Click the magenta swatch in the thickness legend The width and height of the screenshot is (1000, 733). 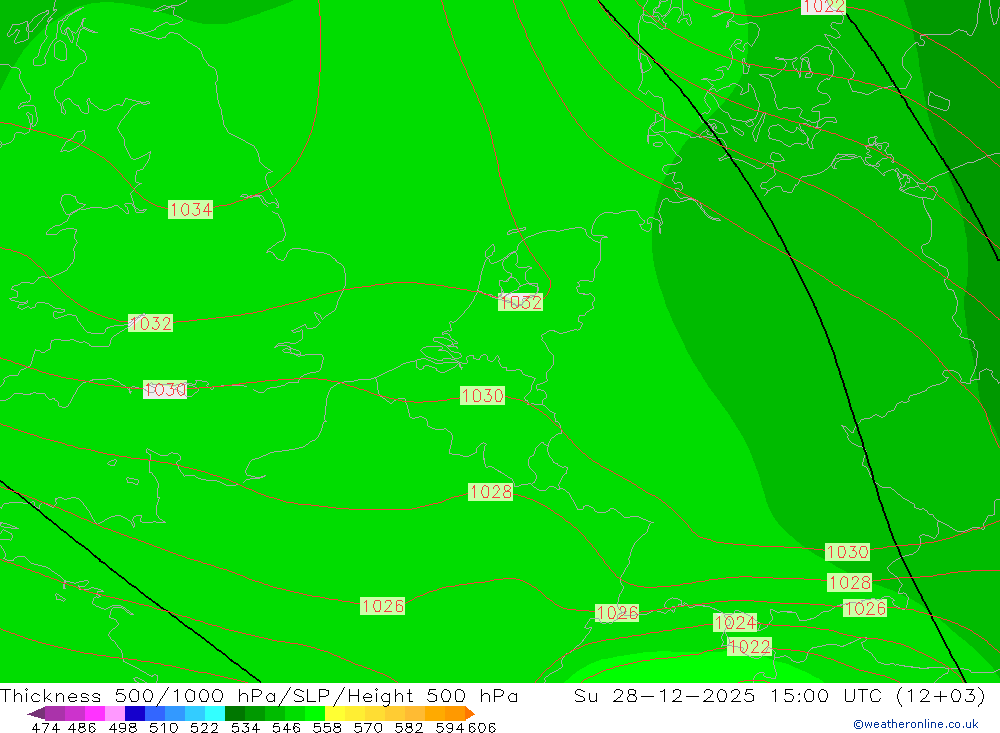(x=94, y=713)
